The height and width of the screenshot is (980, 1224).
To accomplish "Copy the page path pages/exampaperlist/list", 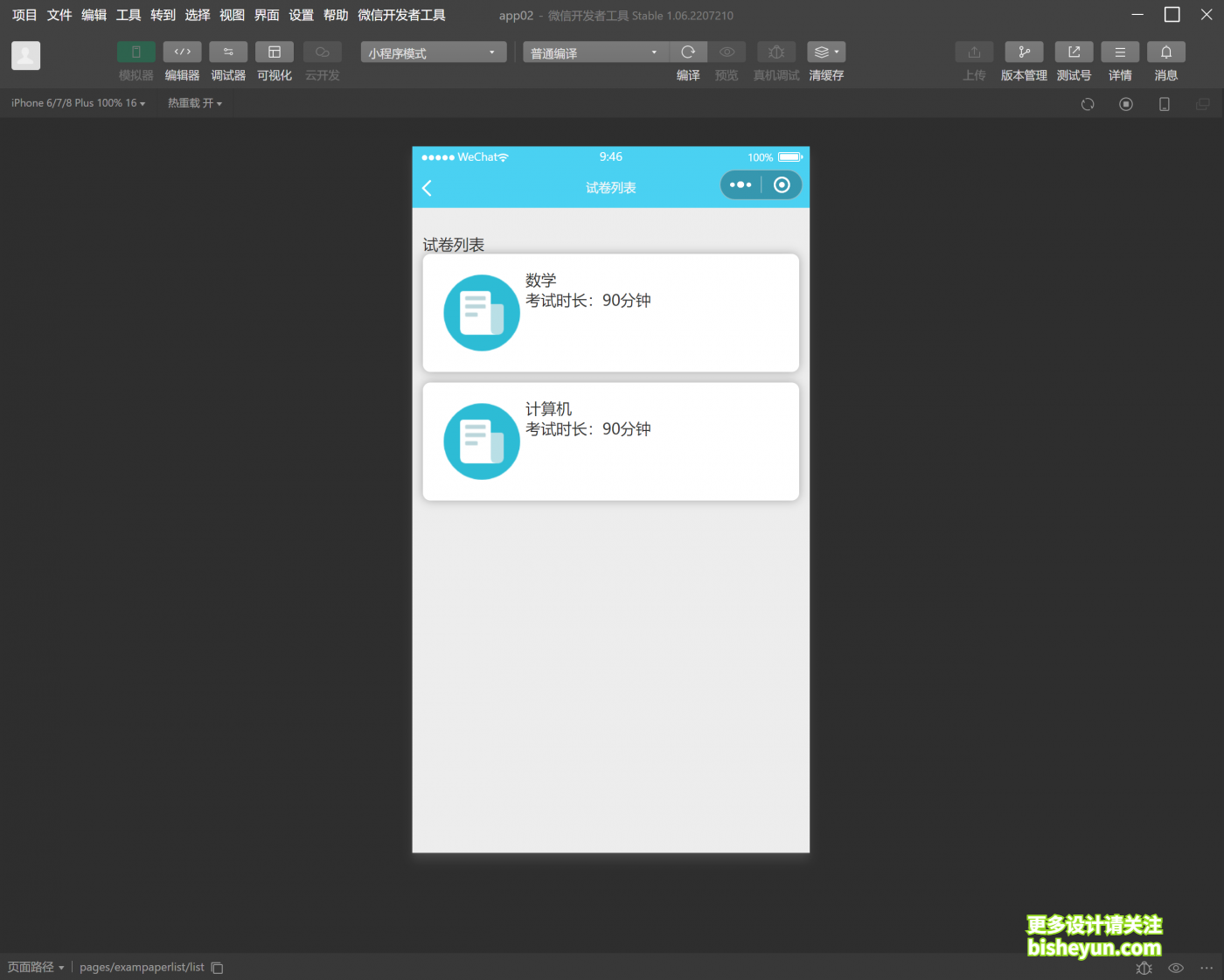I will coord(218,968).
